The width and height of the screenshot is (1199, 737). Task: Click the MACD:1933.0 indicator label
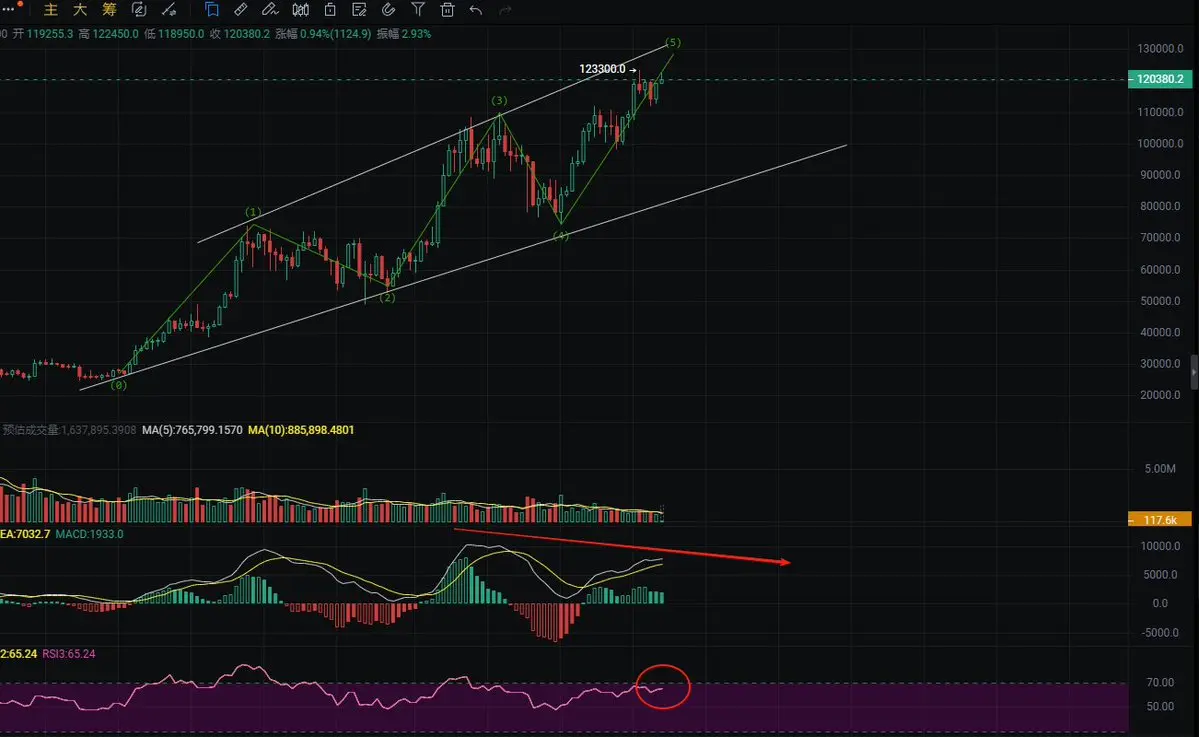[x=89, y=534]
